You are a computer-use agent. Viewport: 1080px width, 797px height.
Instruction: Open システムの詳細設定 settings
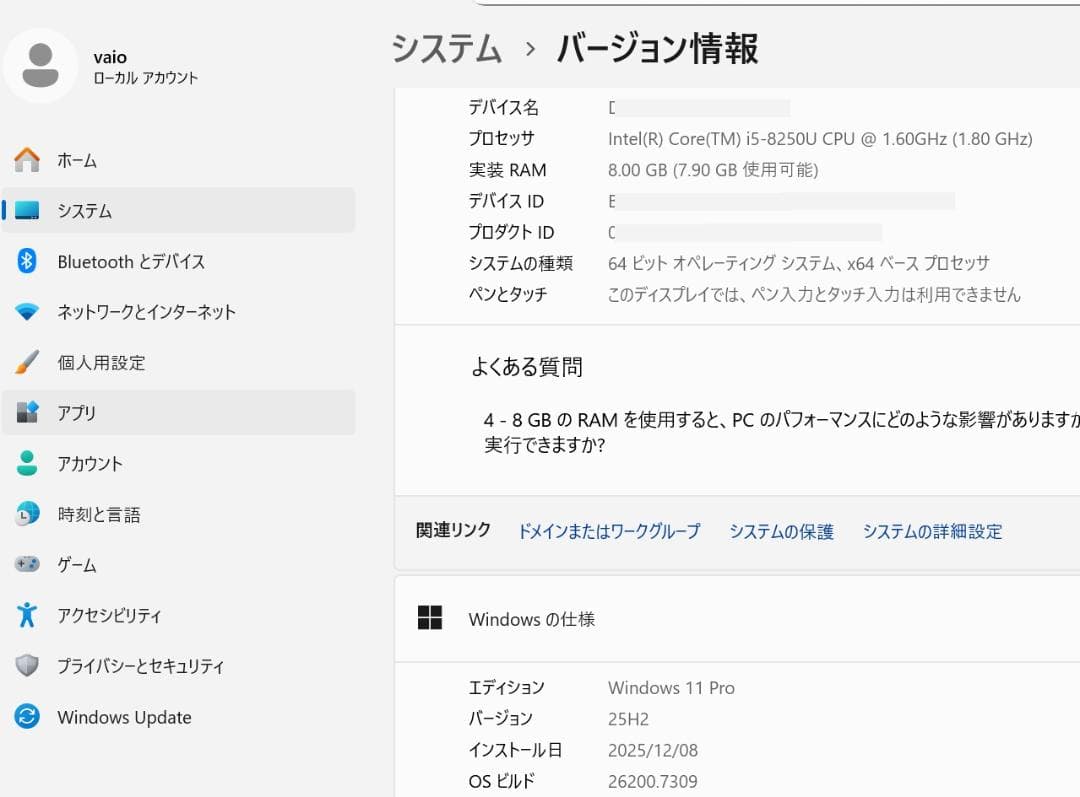[931, 532]
